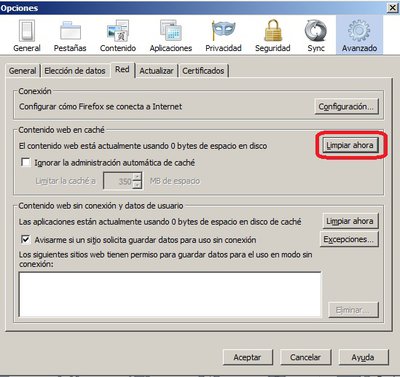Click the cache size field showing 350

pyautogui.click(x=119, y=181)
